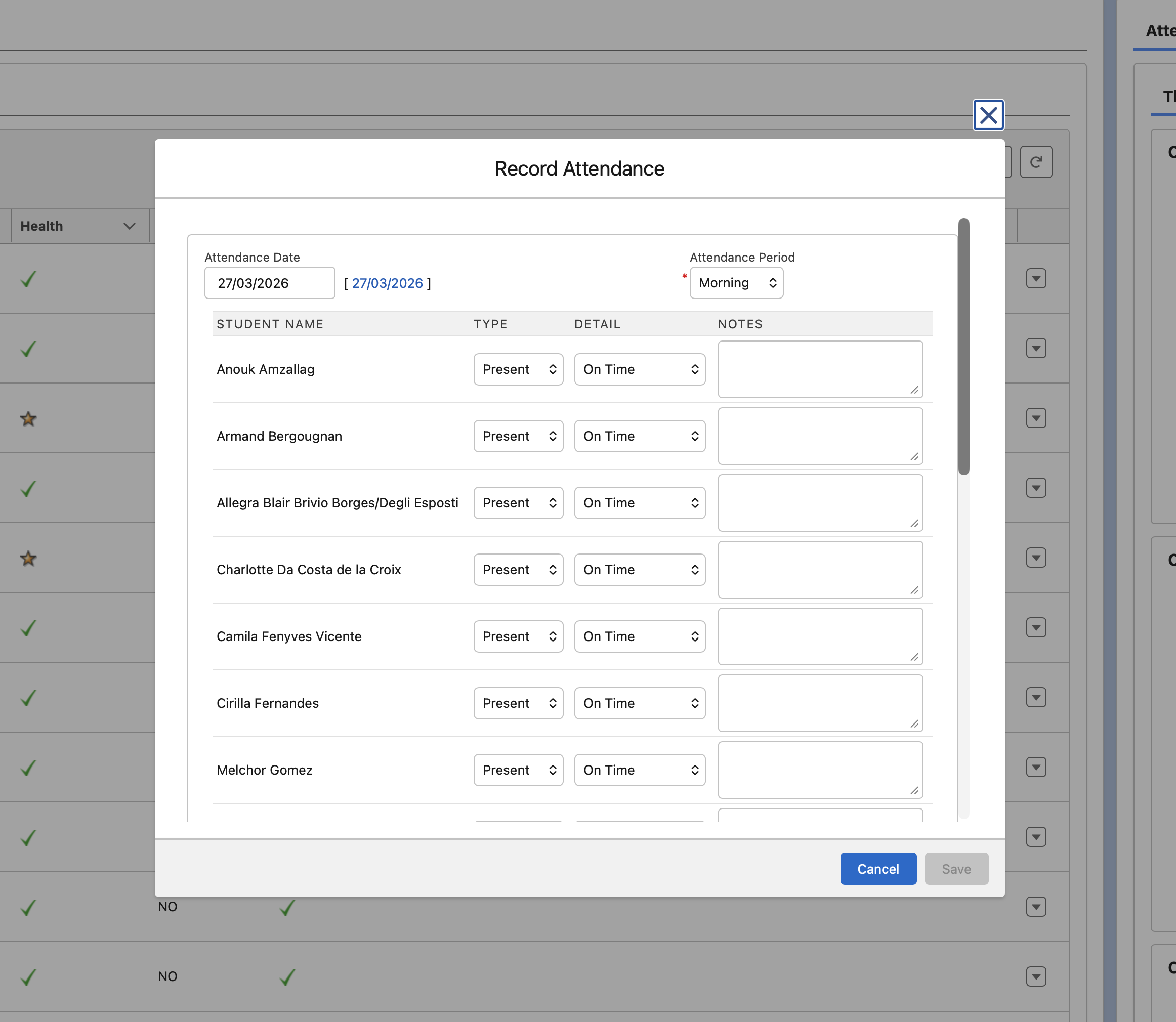Click the Save button
1176x1022 pixels.
tap(956, 869)
